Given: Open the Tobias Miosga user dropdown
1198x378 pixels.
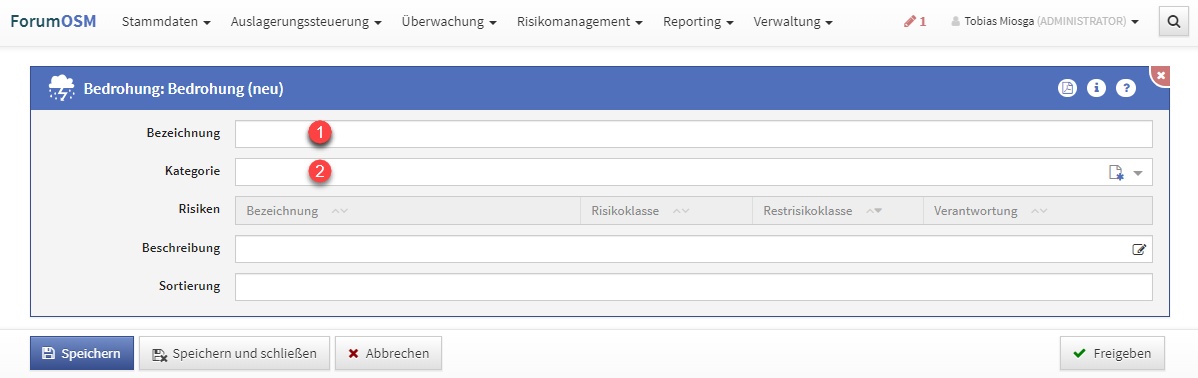Looking at the screenshot, I should click(x=1044, y=22).
